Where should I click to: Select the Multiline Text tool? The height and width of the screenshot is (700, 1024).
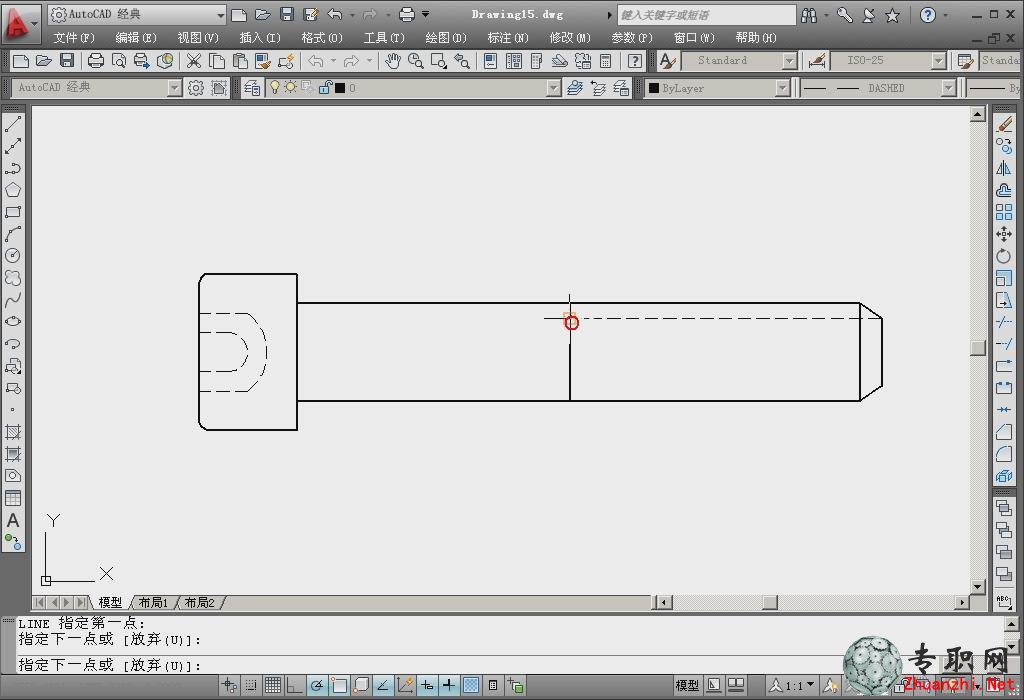pos(13,520)
